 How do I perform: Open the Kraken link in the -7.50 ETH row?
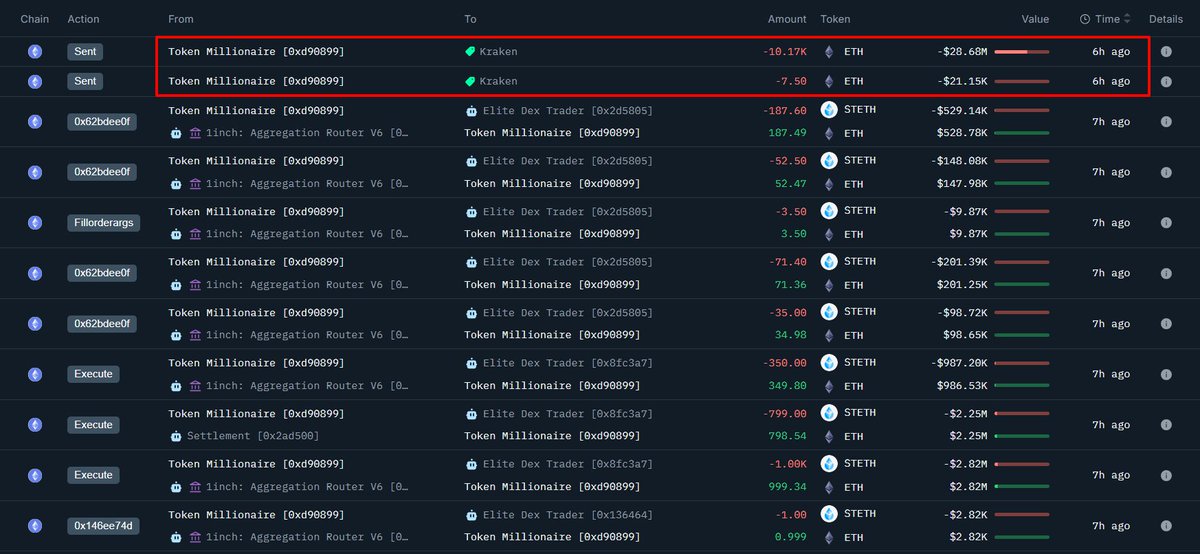pos(498,81)
